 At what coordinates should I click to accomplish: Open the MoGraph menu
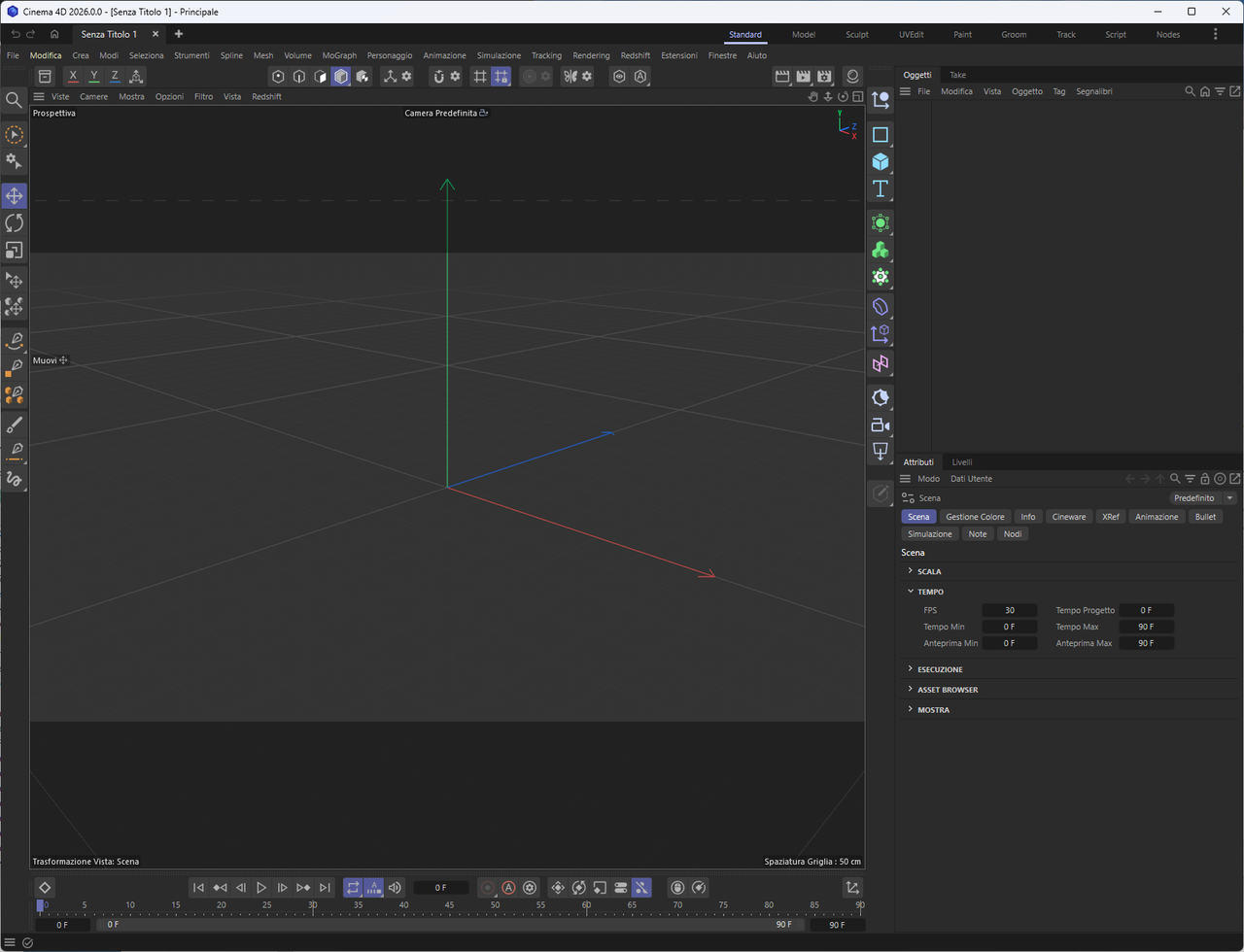pyautogui.click(x=339, y=55)
